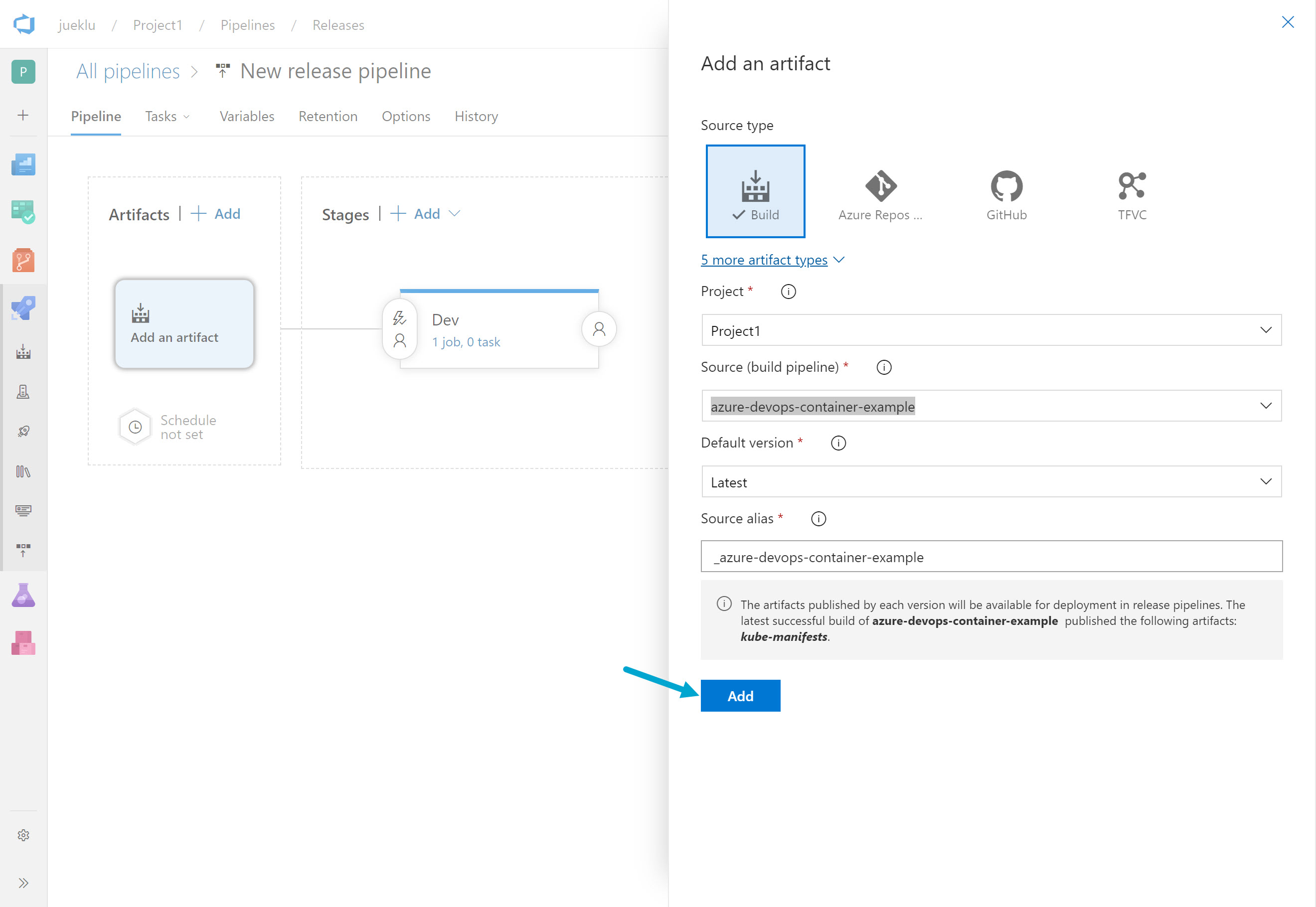Open the Project dropdown
This screenshot has height=907, width=1316.
[991, 330]
